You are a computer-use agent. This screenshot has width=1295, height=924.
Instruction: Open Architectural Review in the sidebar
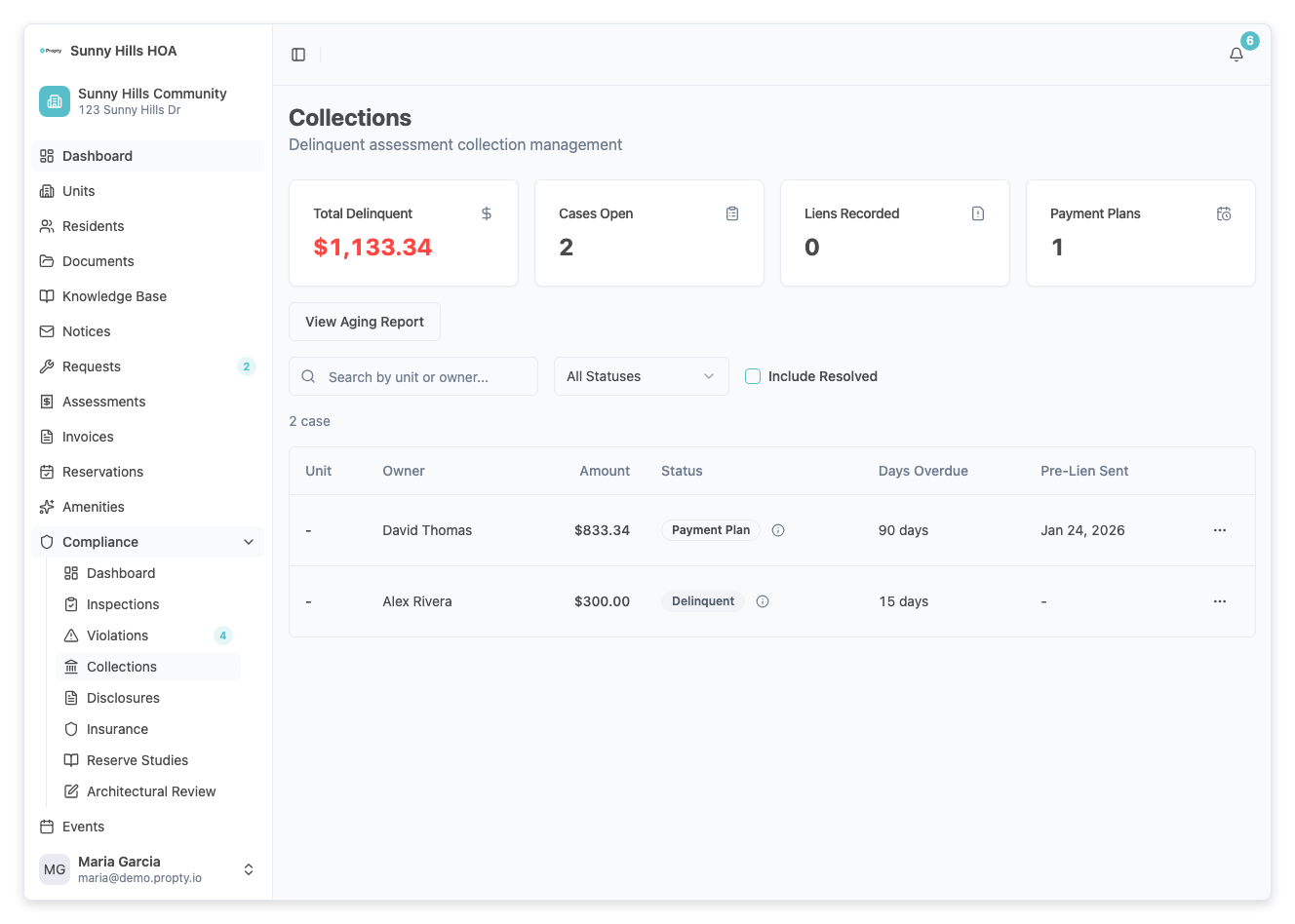(x=151, y=791)
